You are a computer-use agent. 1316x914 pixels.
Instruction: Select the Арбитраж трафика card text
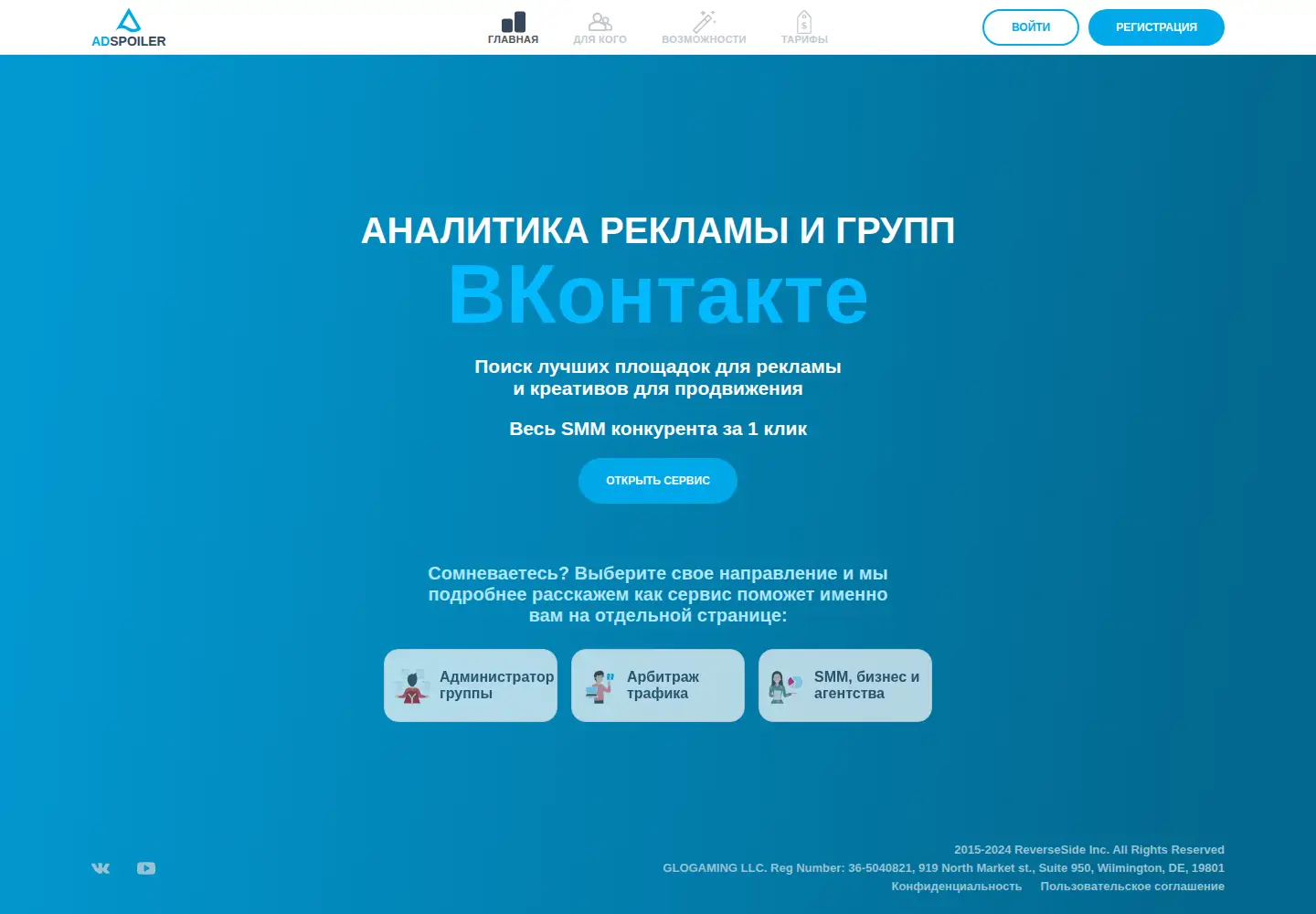coord(663,685)
